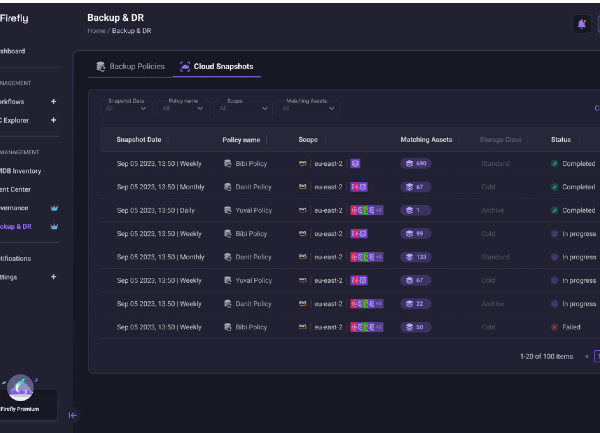Open the Policy name filter dropdown

coord(183,108)
